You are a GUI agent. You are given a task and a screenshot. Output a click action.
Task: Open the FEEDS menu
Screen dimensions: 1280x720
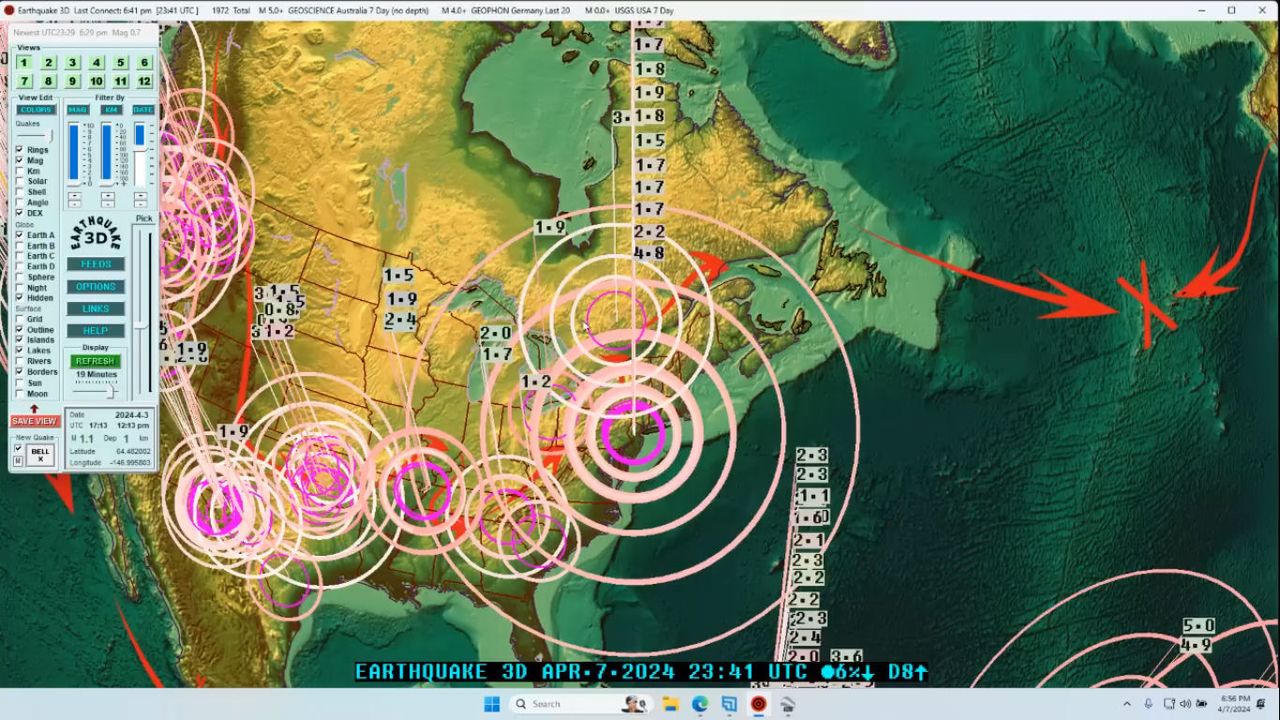click(x=96, y=264)
